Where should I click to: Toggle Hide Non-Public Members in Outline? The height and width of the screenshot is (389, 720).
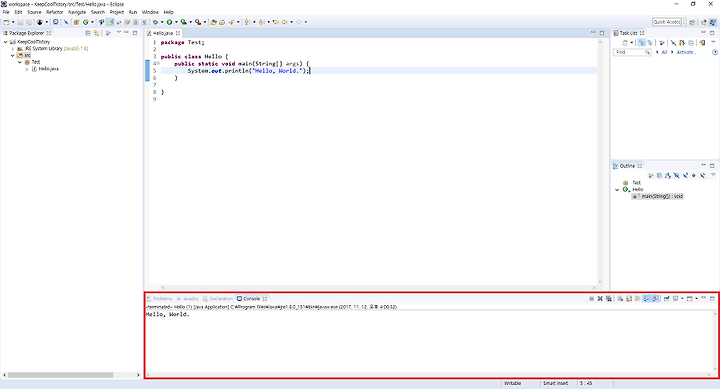point(693,175)
